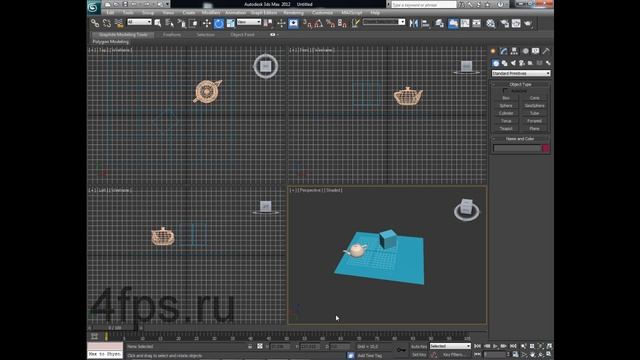Open the Rendering menu
Screen dimensions: 640x360
click(293, 13)
